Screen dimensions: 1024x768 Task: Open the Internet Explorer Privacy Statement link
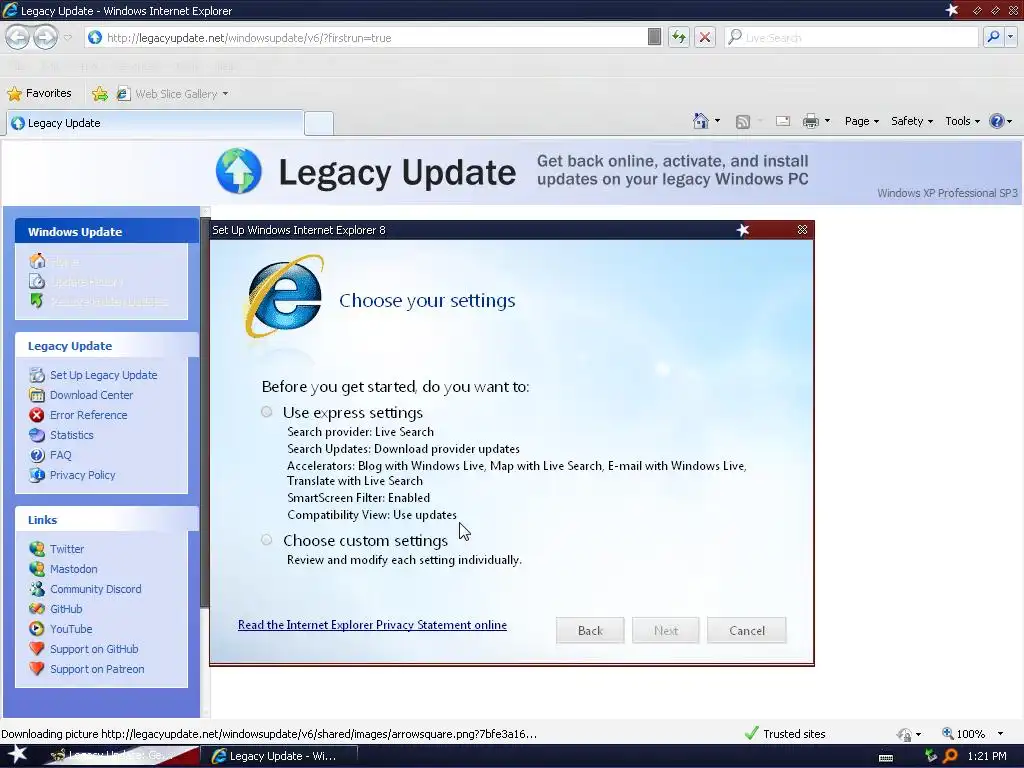click(372, 625)
